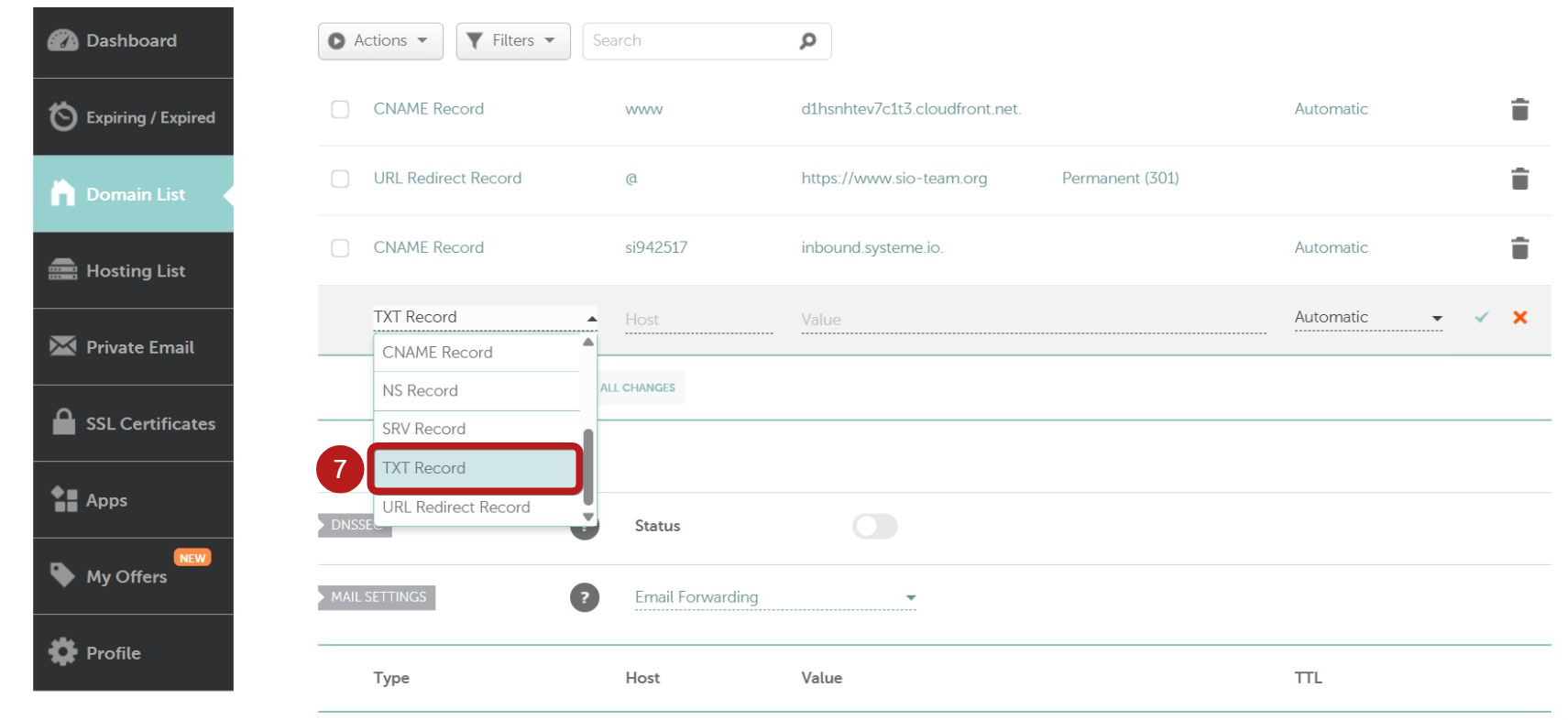Choose CNAME Record from dropdown list

477,353
